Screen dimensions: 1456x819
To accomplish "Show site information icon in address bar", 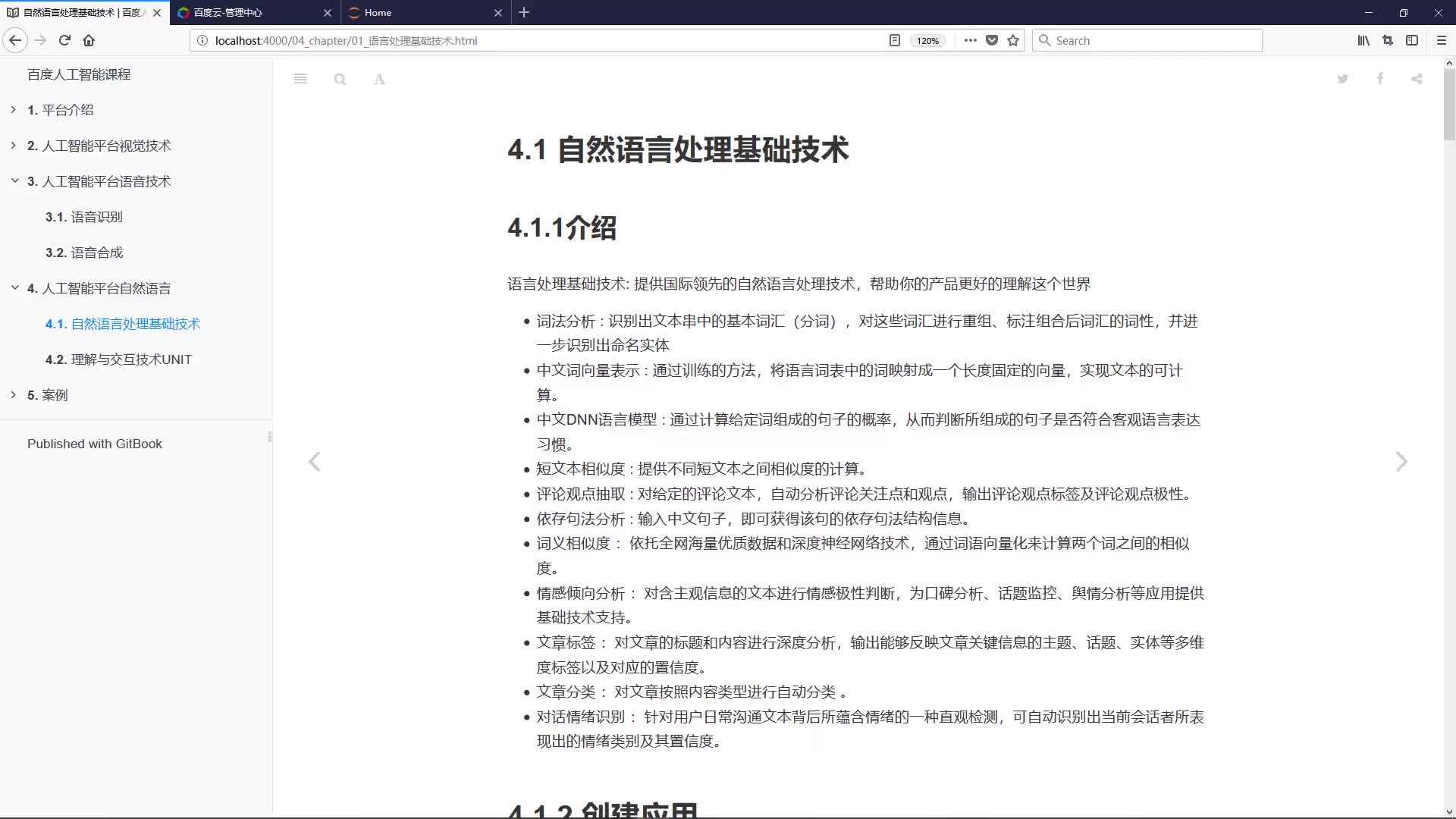I will 202,40.
